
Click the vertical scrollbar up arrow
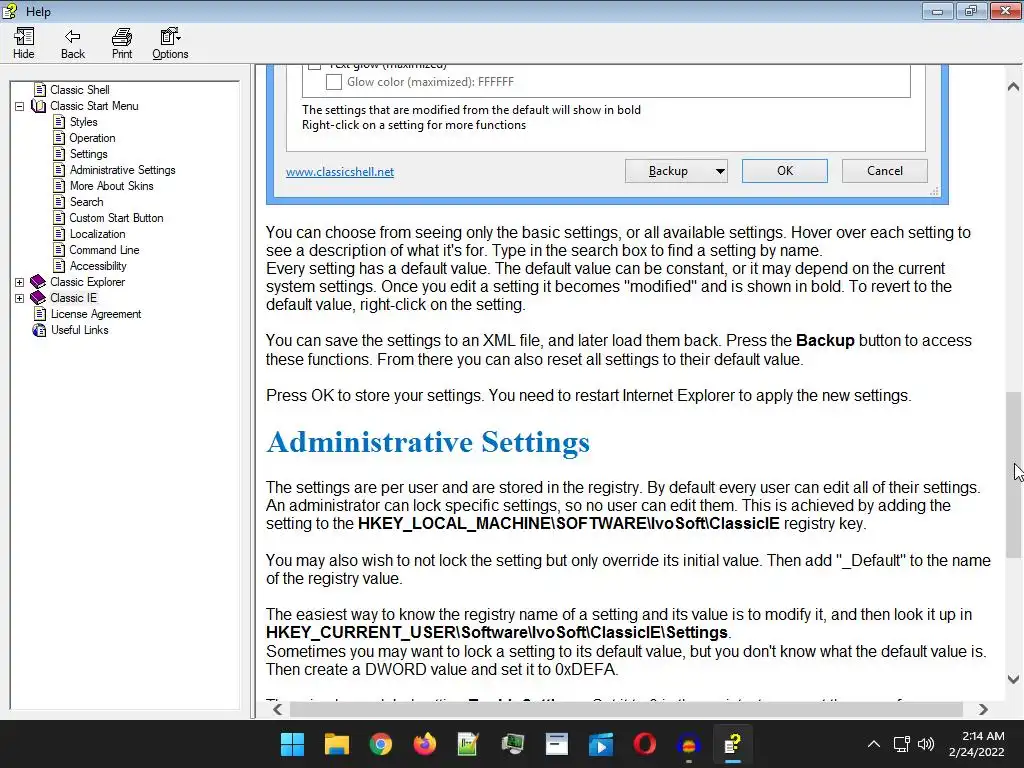click(1013, 86)
